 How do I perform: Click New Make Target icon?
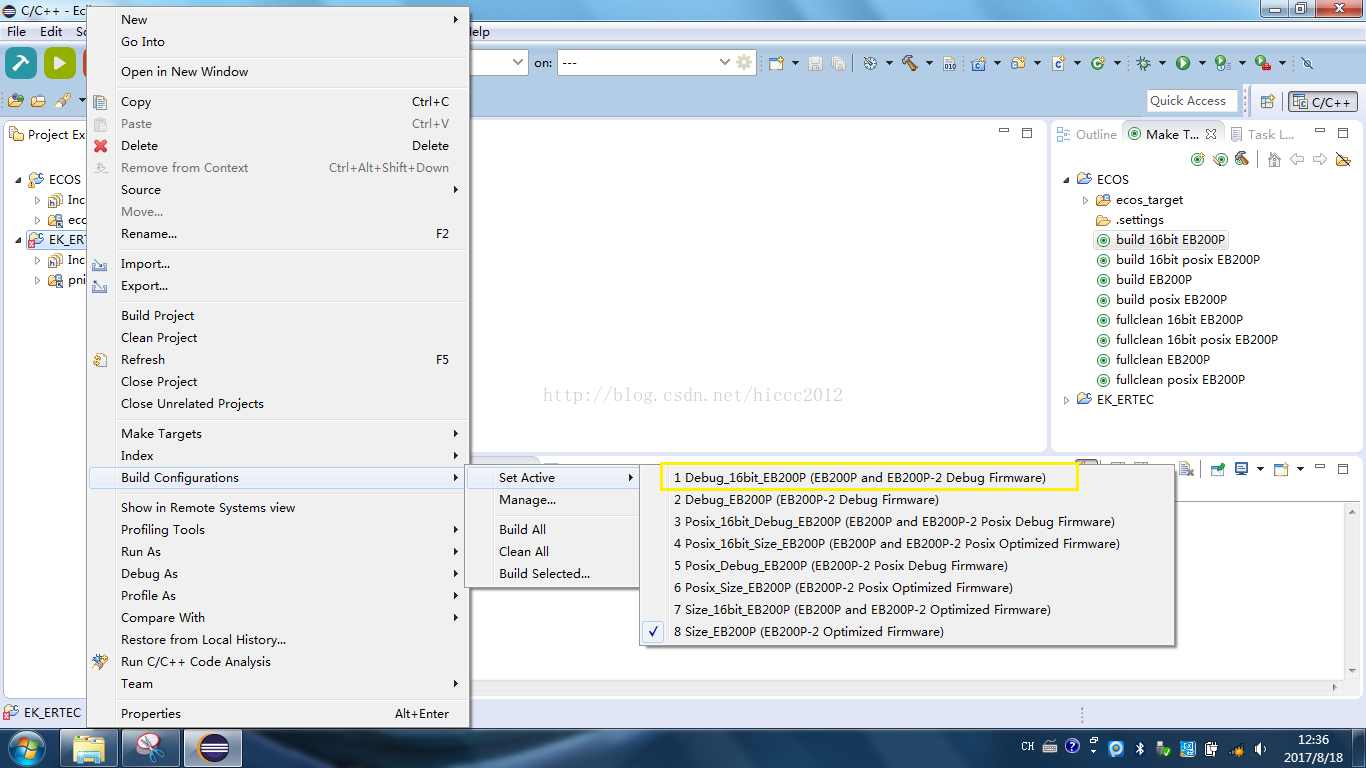[x=1198, y=159]
